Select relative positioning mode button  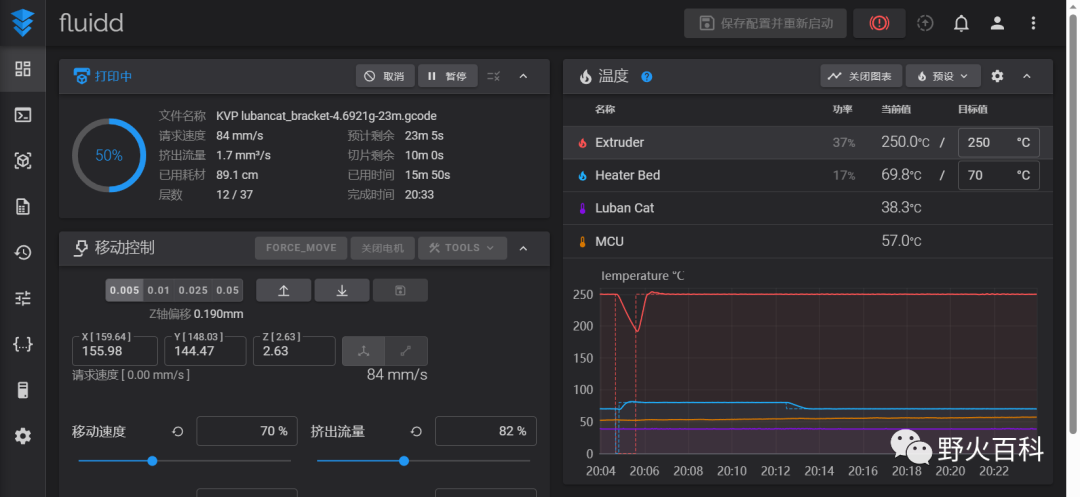coord(406,351)
